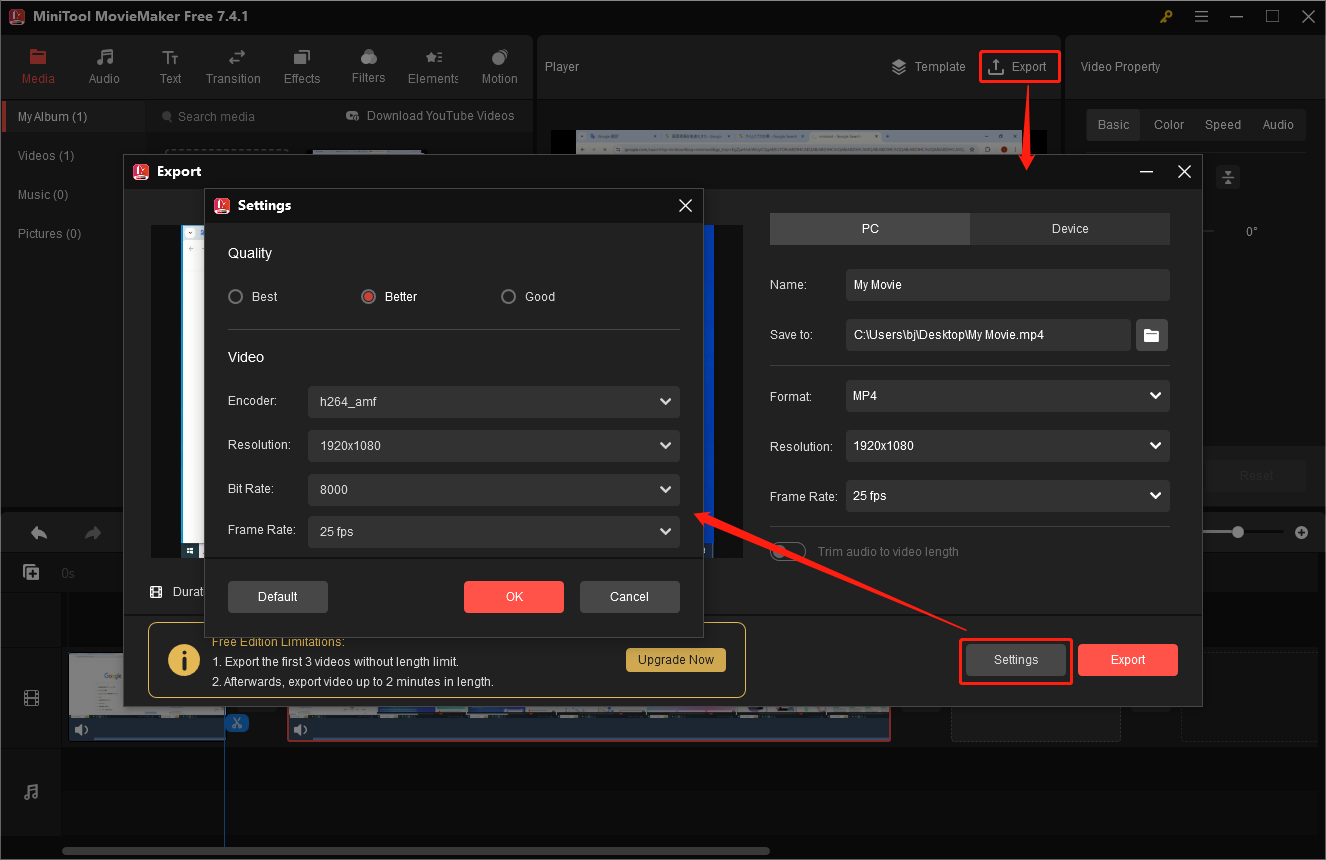Browse for save folder icon
This screenshot has height=860, width=1326.
coord(1152,335)
